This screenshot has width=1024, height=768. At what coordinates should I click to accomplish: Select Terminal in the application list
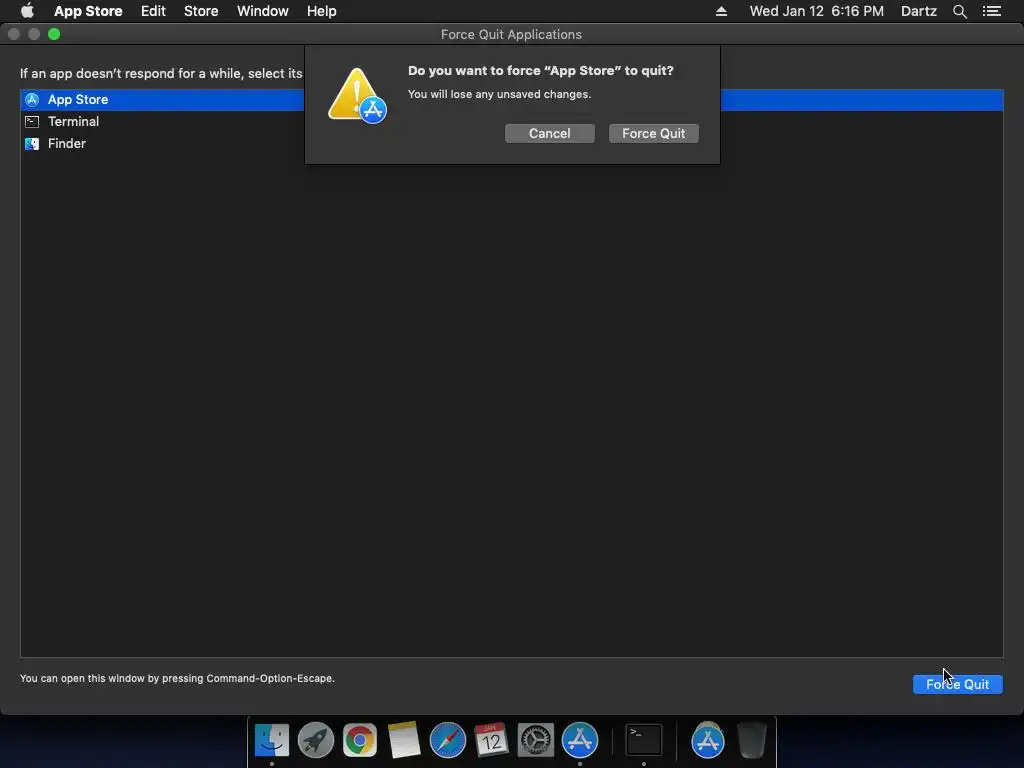(x=511, y=121)
